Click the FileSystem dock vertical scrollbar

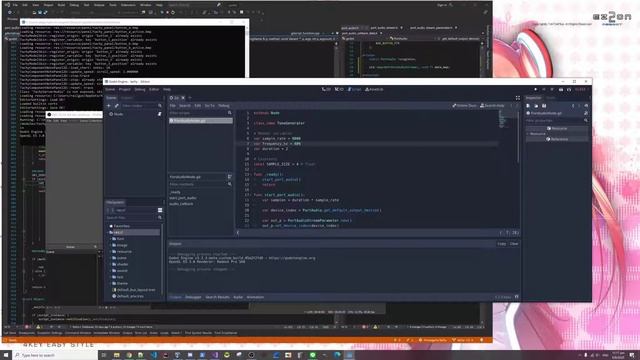[x=162, y=261]
